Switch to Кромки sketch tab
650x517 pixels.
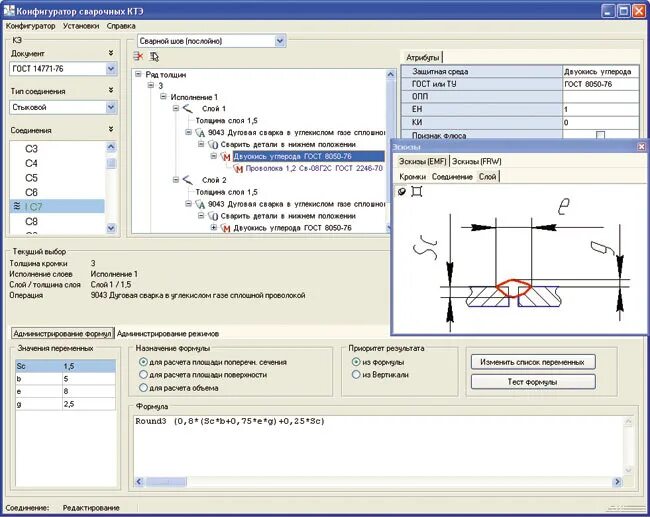412,177
